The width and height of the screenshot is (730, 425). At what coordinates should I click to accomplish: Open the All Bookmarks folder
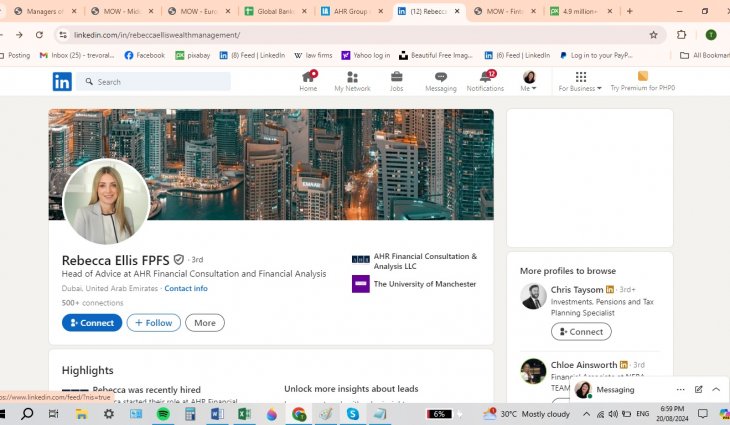[x=705, y=55]
